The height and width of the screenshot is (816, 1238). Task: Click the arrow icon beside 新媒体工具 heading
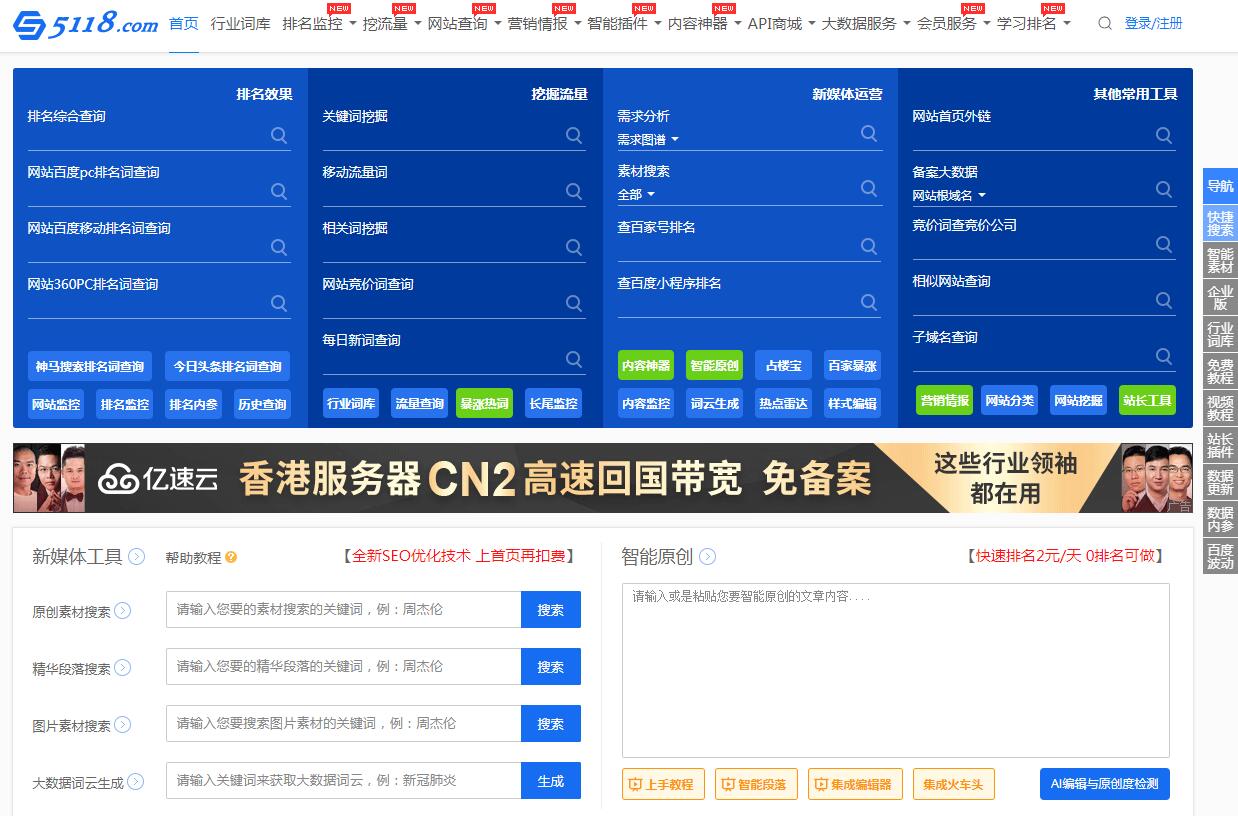(137, 557)
